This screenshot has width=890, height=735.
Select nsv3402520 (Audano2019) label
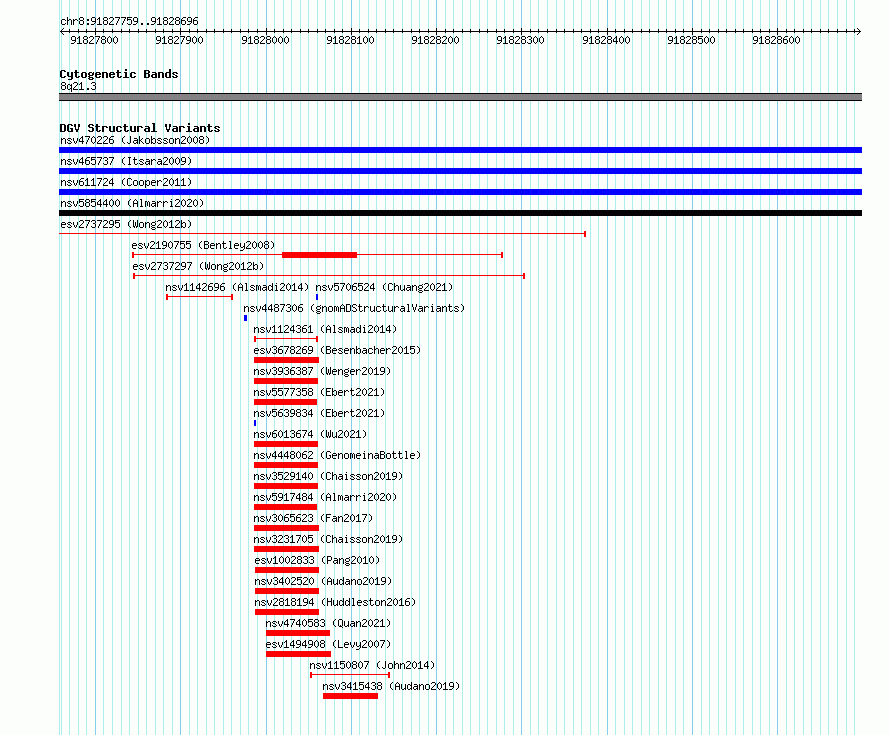point(324,581)
